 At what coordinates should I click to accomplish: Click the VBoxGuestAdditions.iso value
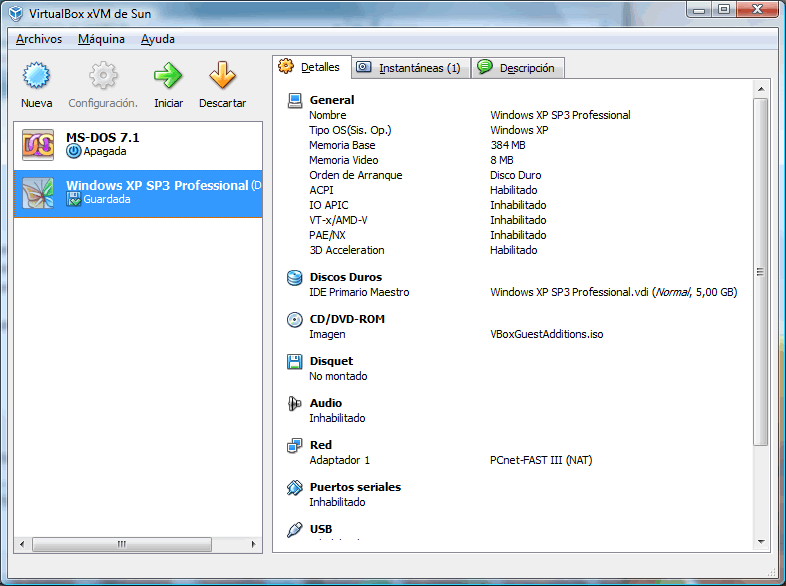(546, 334)
